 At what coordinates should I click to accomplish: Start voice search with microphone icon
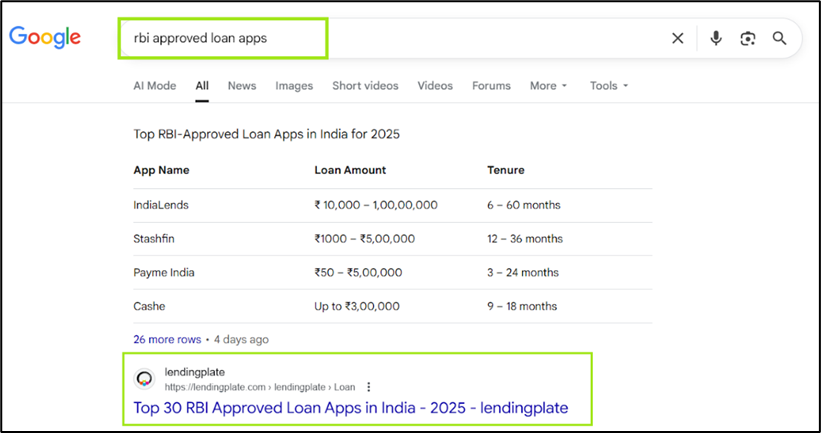(x=716, y=39)
